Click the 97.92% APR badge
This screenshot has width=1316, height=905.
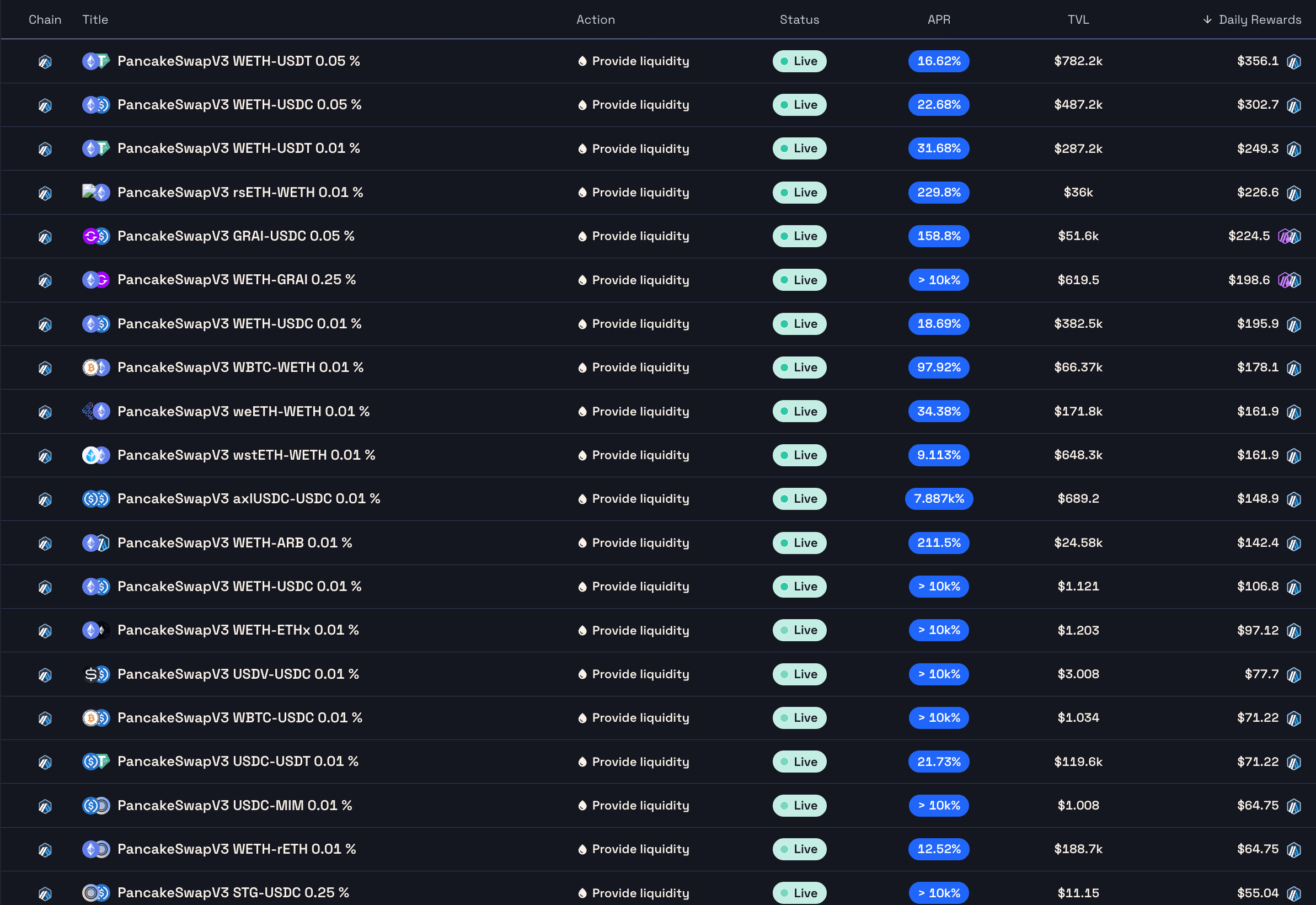pyautogui.click(x=939, y=368)
